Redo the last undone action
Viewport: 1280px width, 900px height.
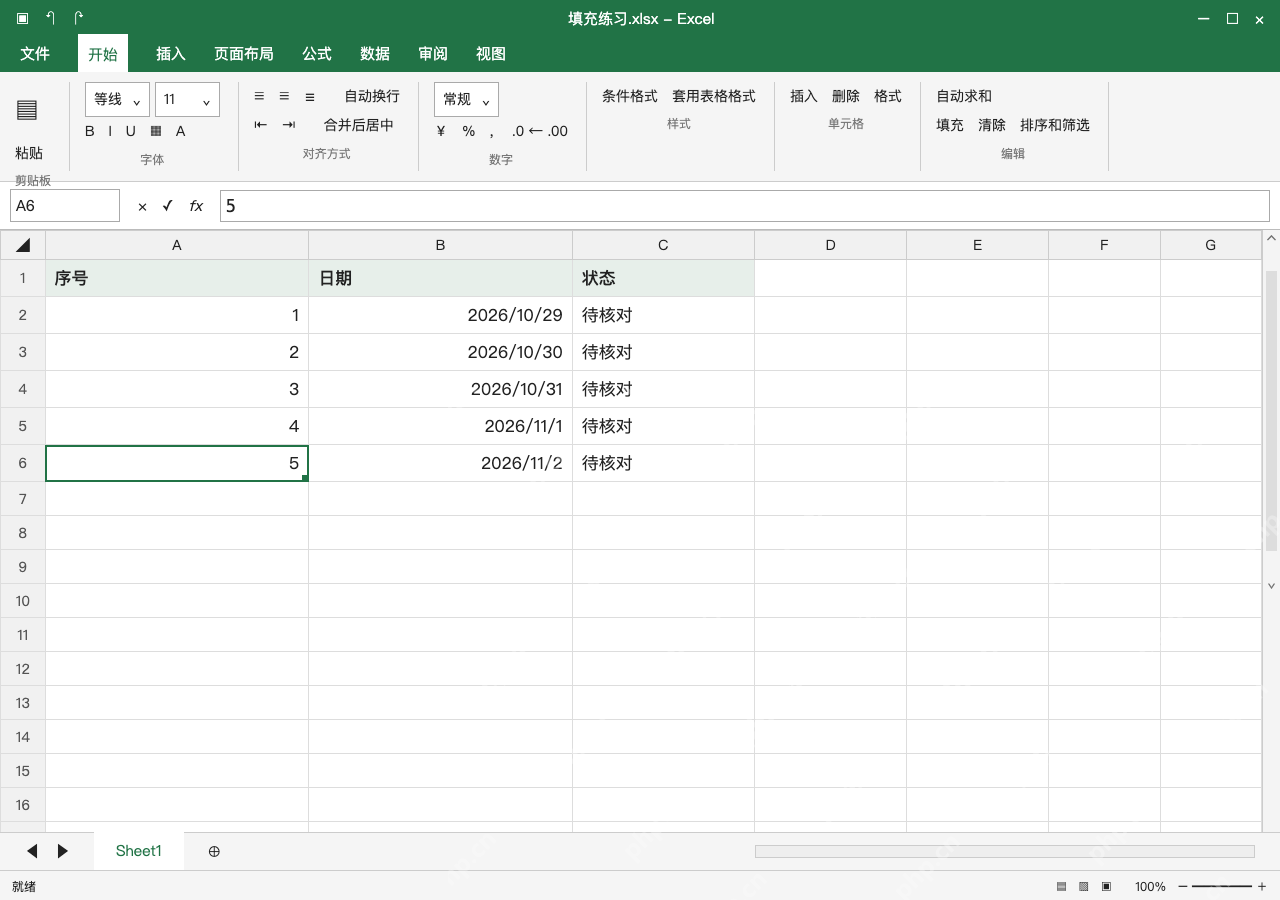[79, 18]
